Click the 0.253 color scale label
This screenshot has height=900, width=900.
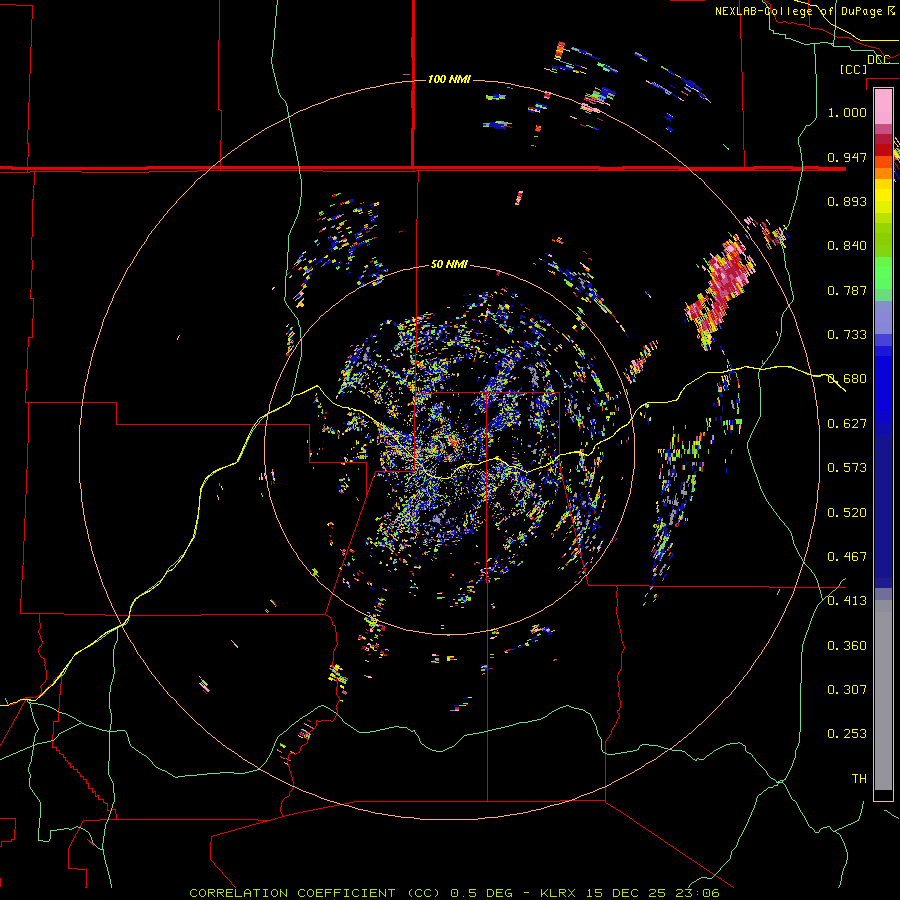(847, 734)
